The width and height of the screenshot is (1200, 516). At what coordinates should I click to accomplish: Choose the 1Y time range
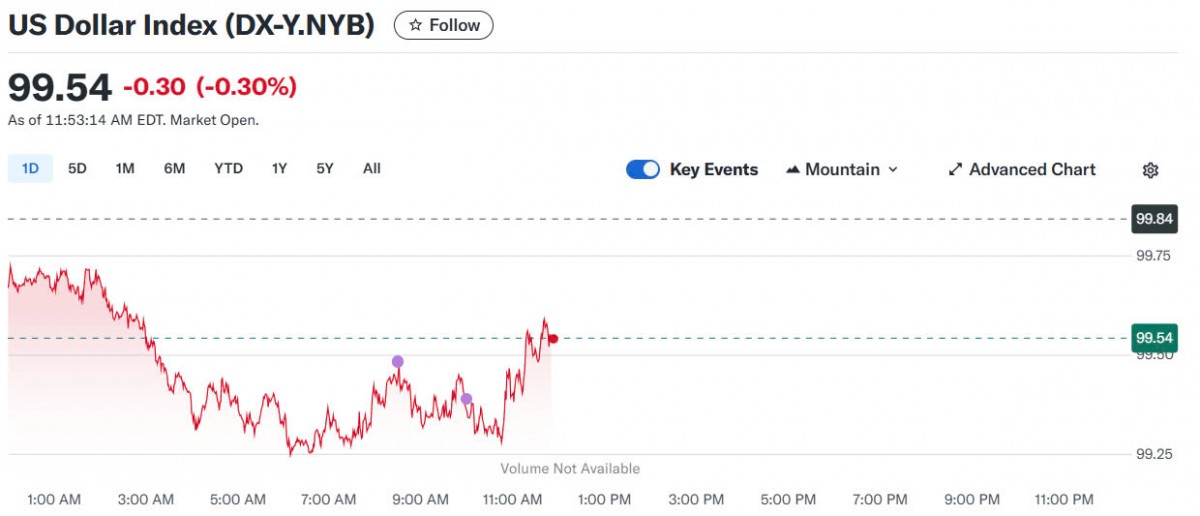point(279,168)
